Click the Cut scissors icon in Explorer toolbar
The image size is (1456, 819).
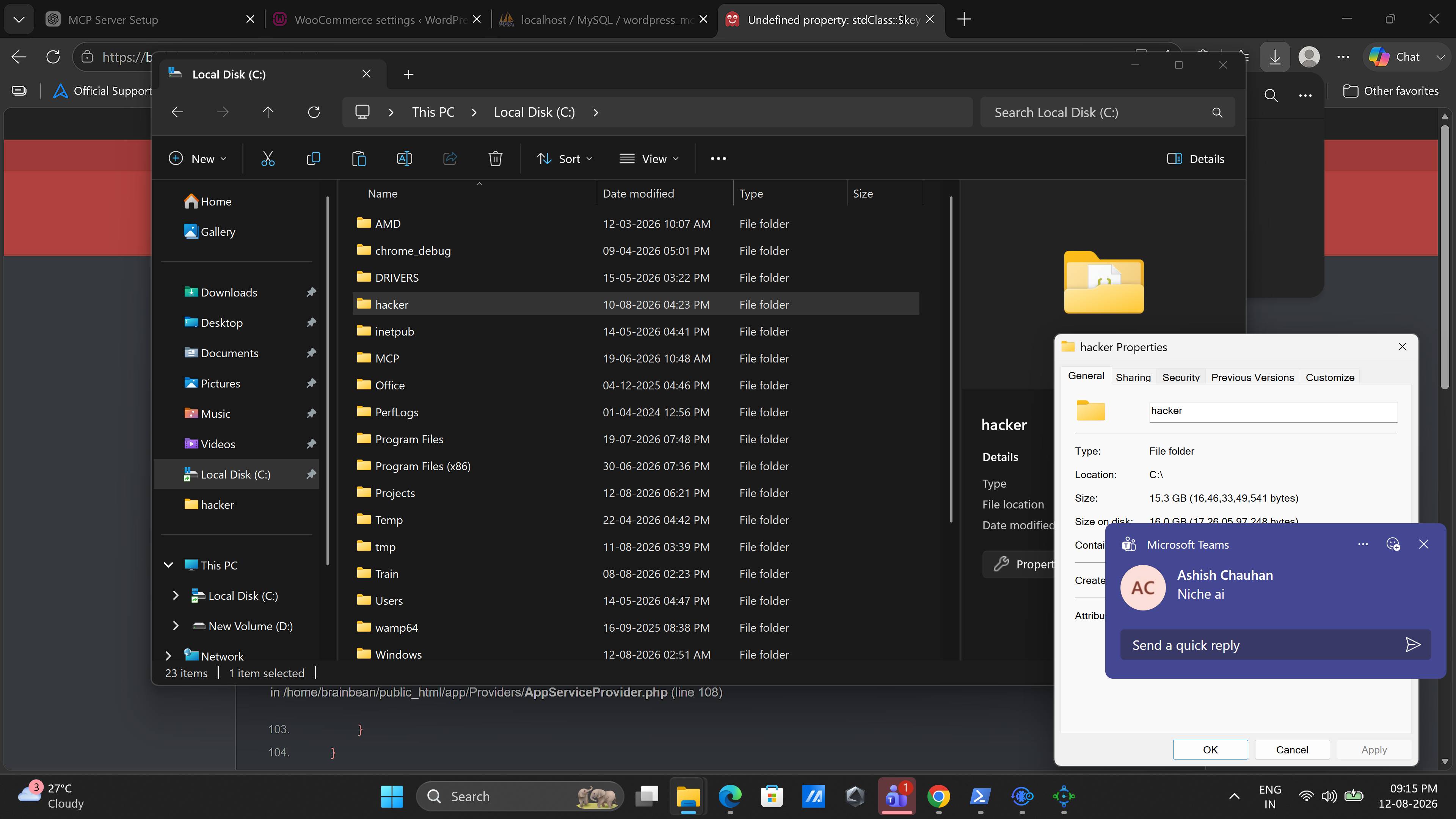pyautogui.click(x=268, y=159)
